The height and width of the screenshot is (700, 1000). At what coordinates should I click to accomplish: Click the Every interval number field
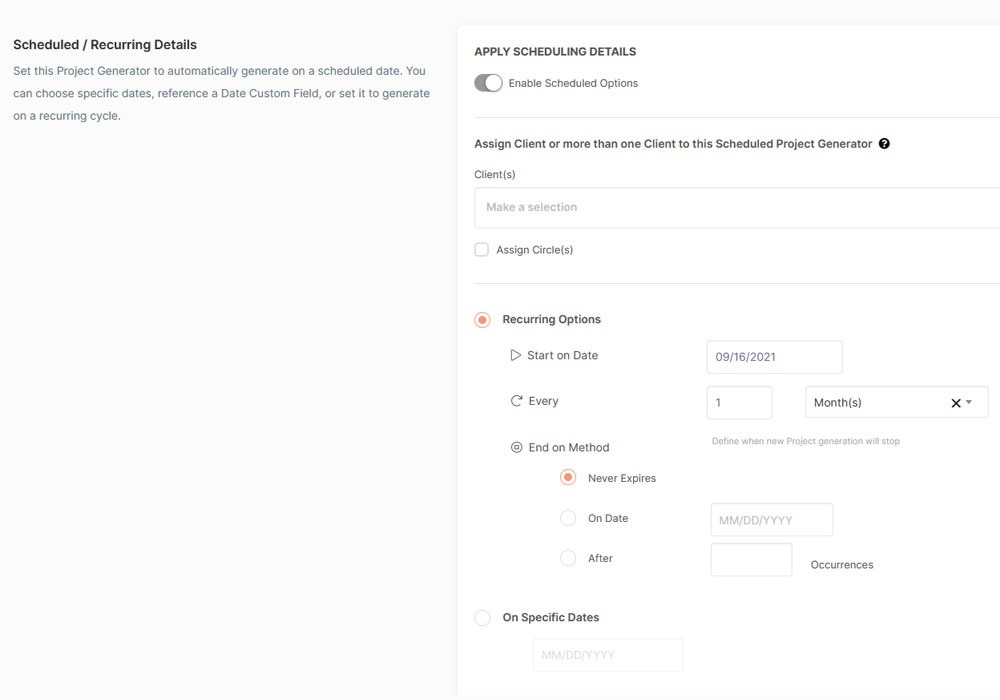(x=739, y=402)
